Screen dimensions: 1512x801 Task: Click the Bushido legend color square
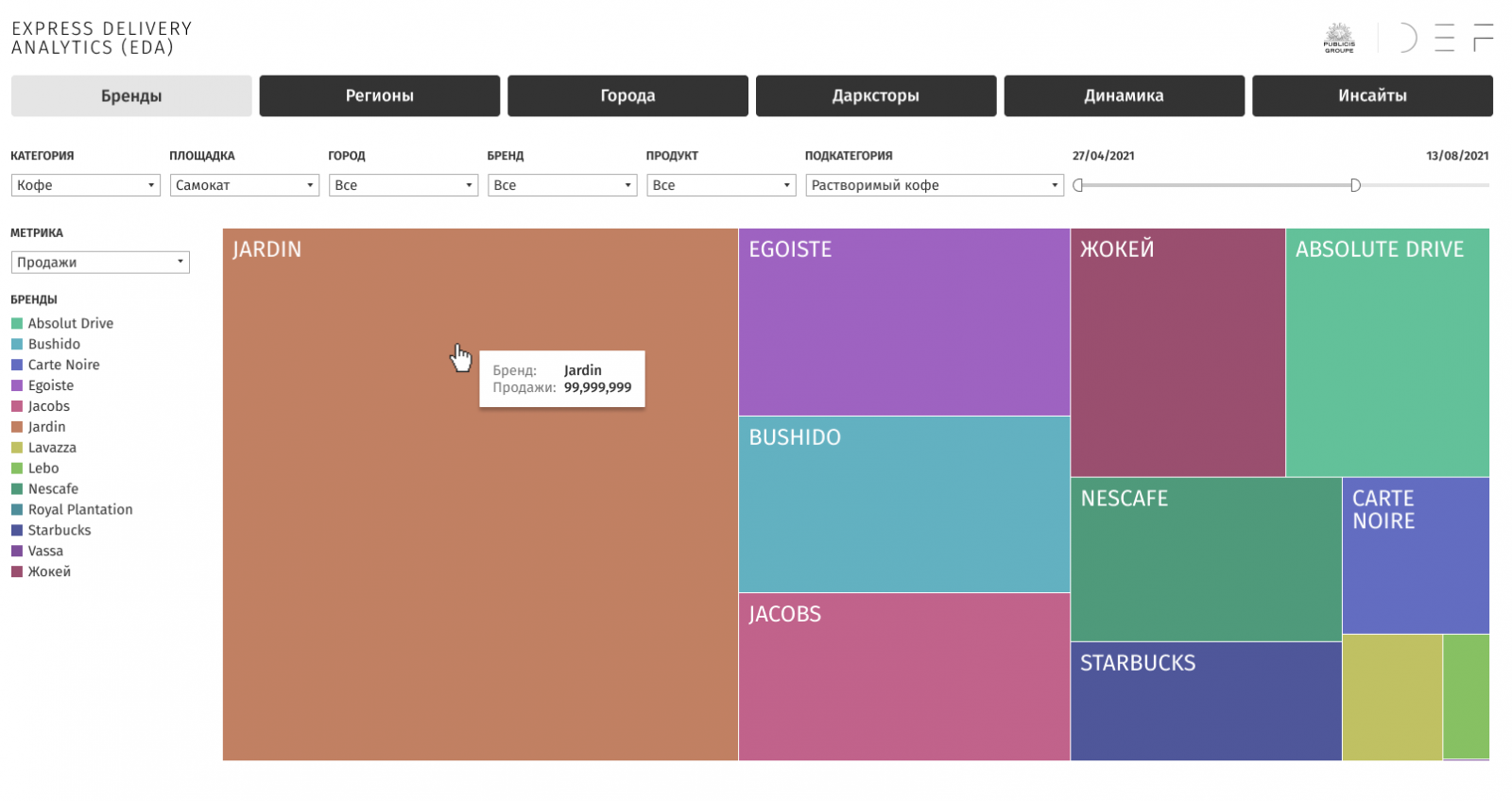pyautogui.click(x=17, y=344)
